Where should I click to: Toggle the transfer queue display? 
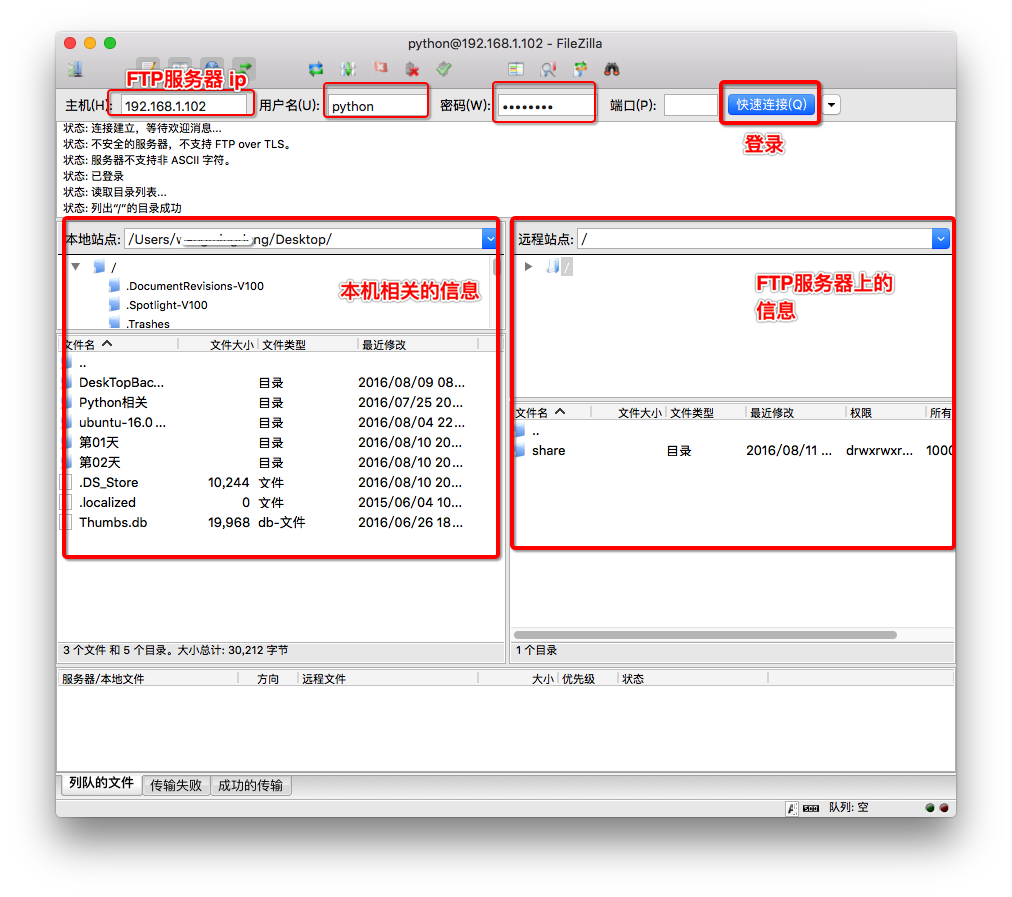(x=244, y=69)
